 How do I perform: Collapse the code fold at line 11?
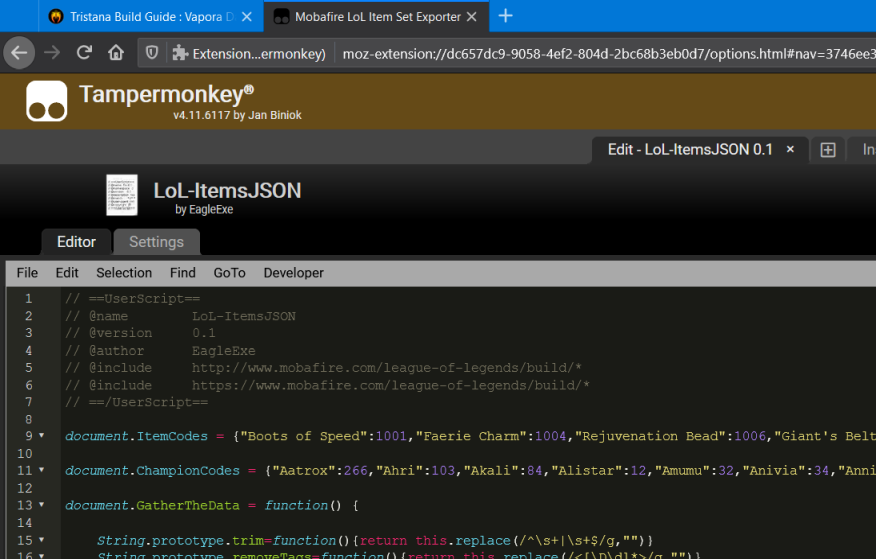point(42,470)
